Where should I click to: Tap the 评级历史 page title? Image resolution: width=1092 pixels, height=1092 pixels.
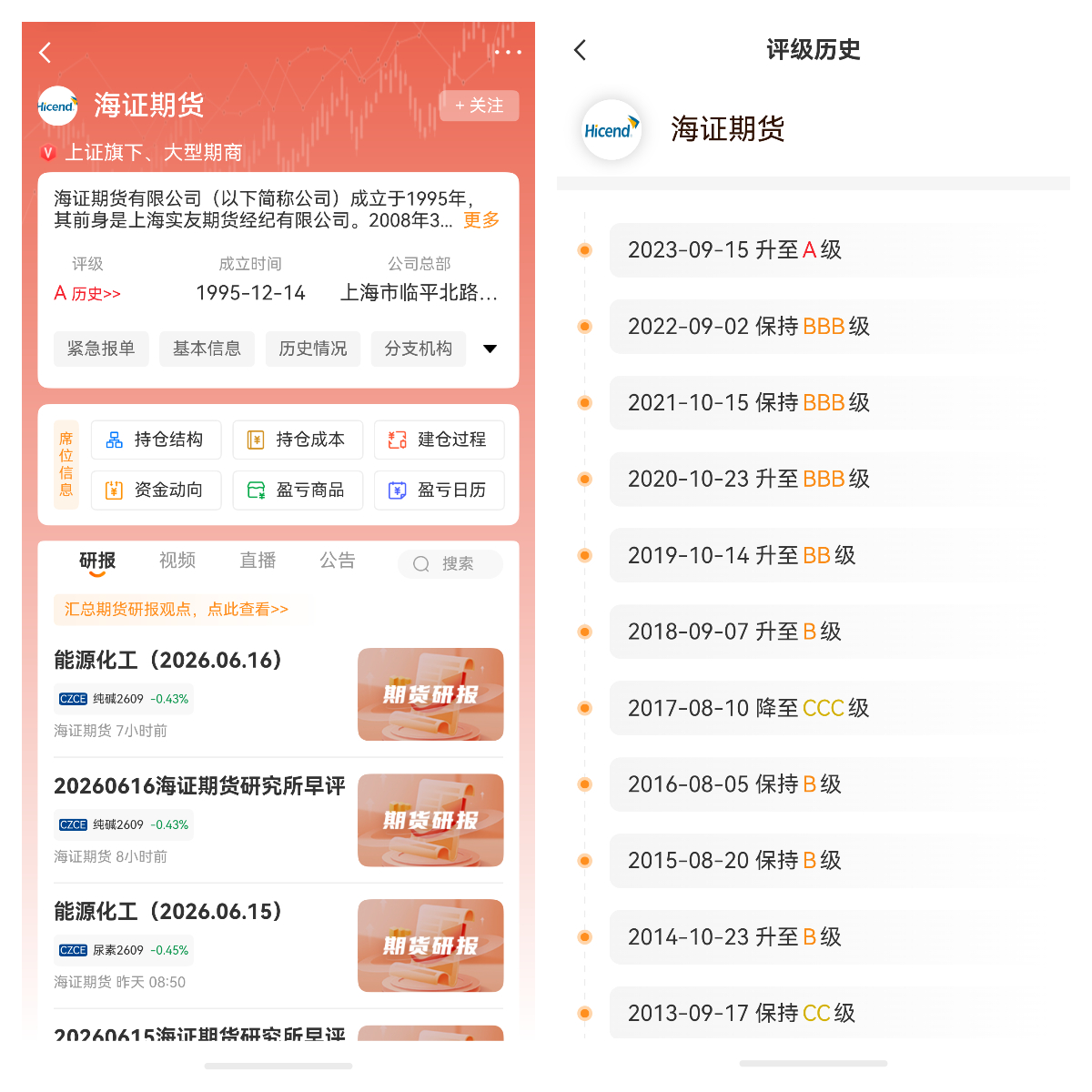point(814,50)
